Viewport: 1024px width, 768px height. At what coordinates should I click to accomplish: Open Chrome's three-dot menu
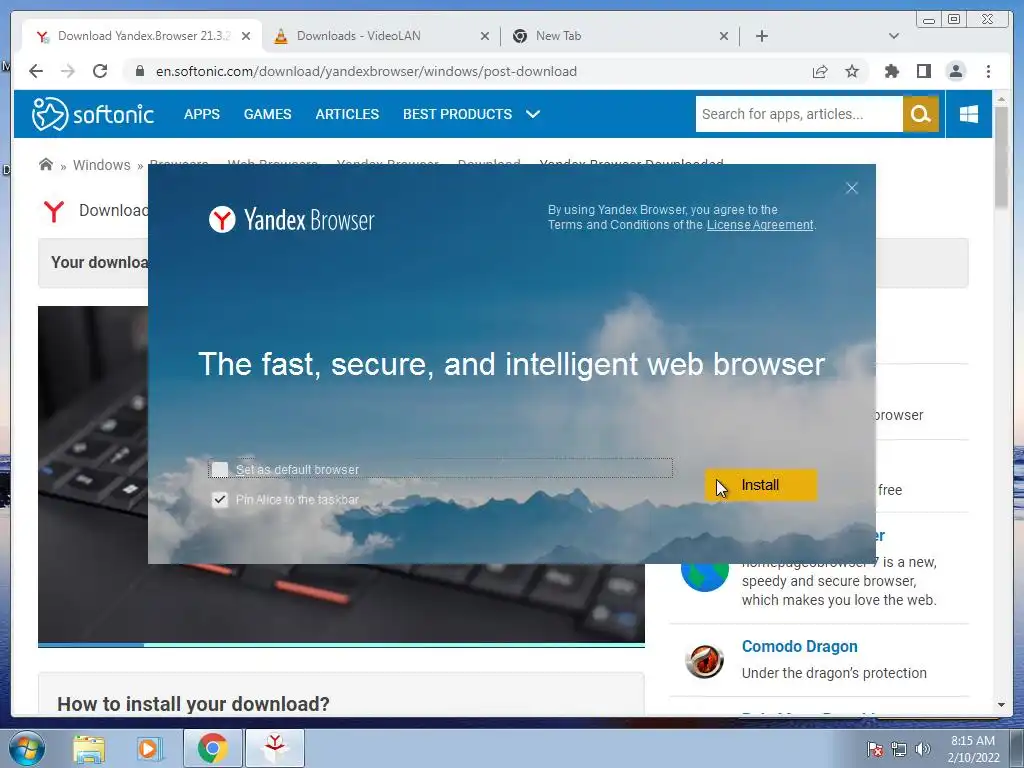[988, 71]
